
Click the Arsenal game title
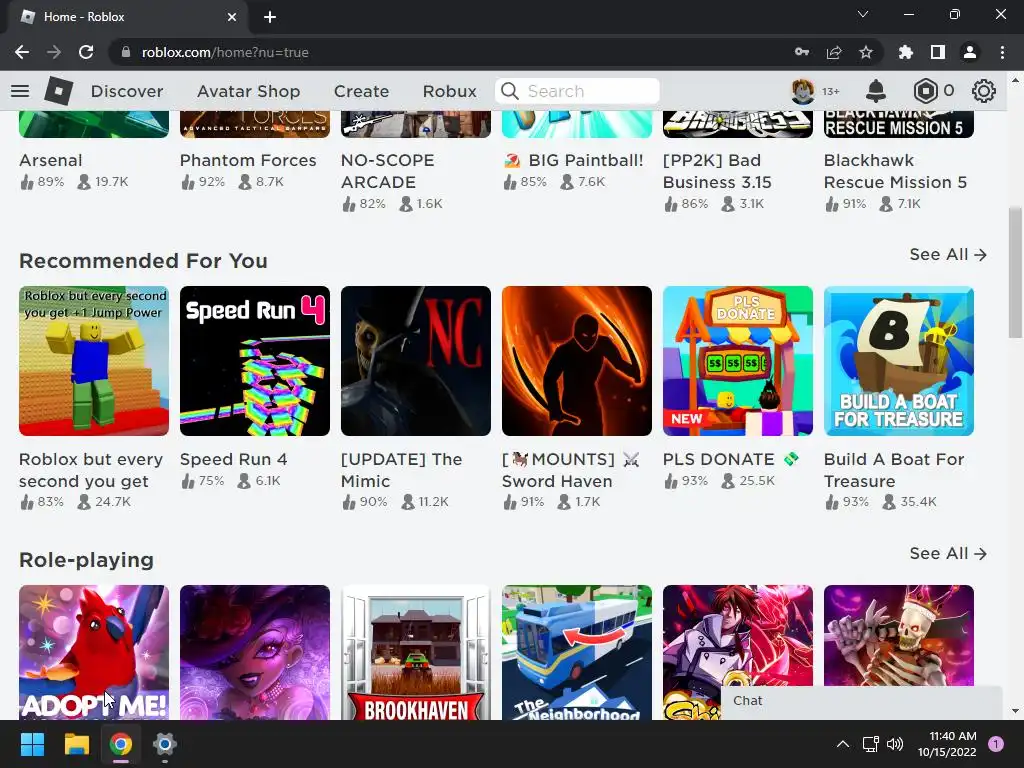[51, 160]
